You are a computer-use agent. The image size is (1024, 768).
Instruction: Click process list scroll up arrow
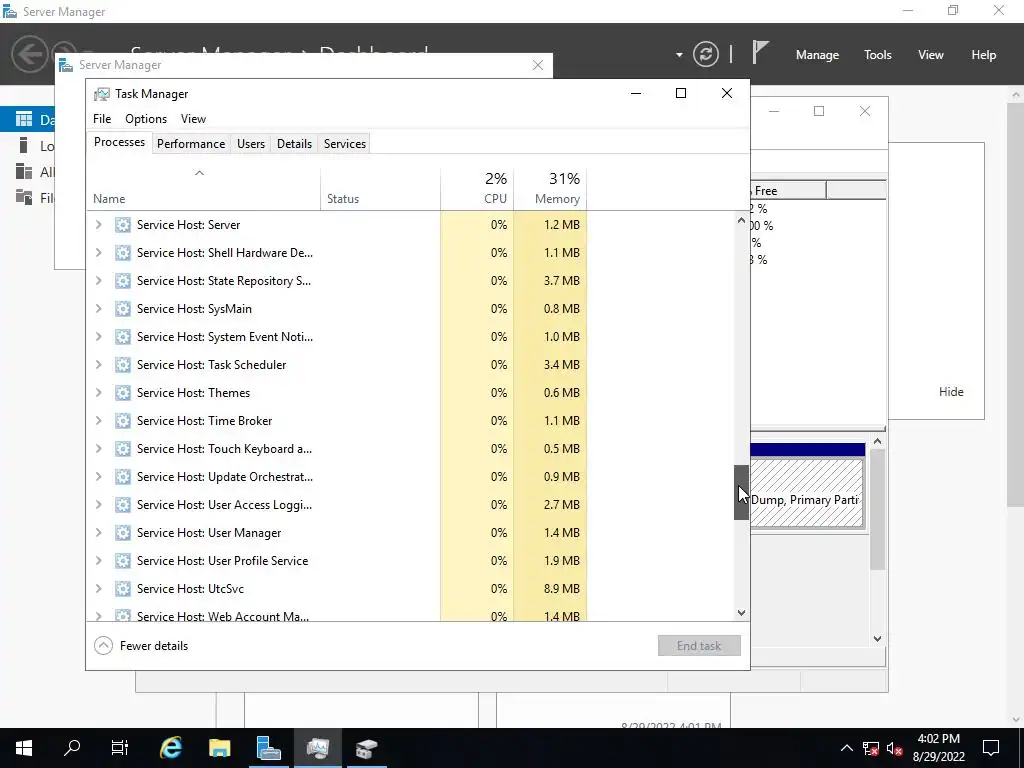[741, 221]
